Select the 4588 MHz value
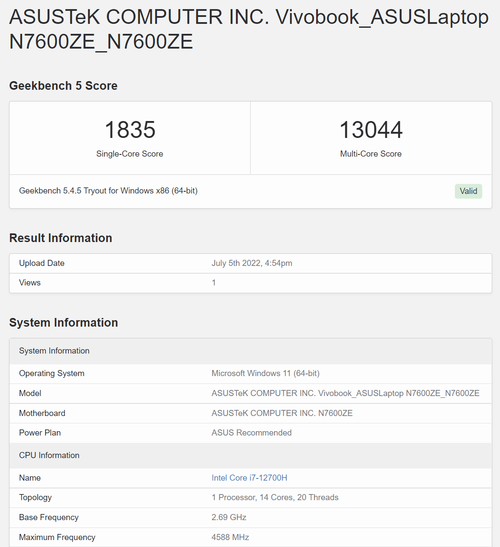 coord(230,537)
